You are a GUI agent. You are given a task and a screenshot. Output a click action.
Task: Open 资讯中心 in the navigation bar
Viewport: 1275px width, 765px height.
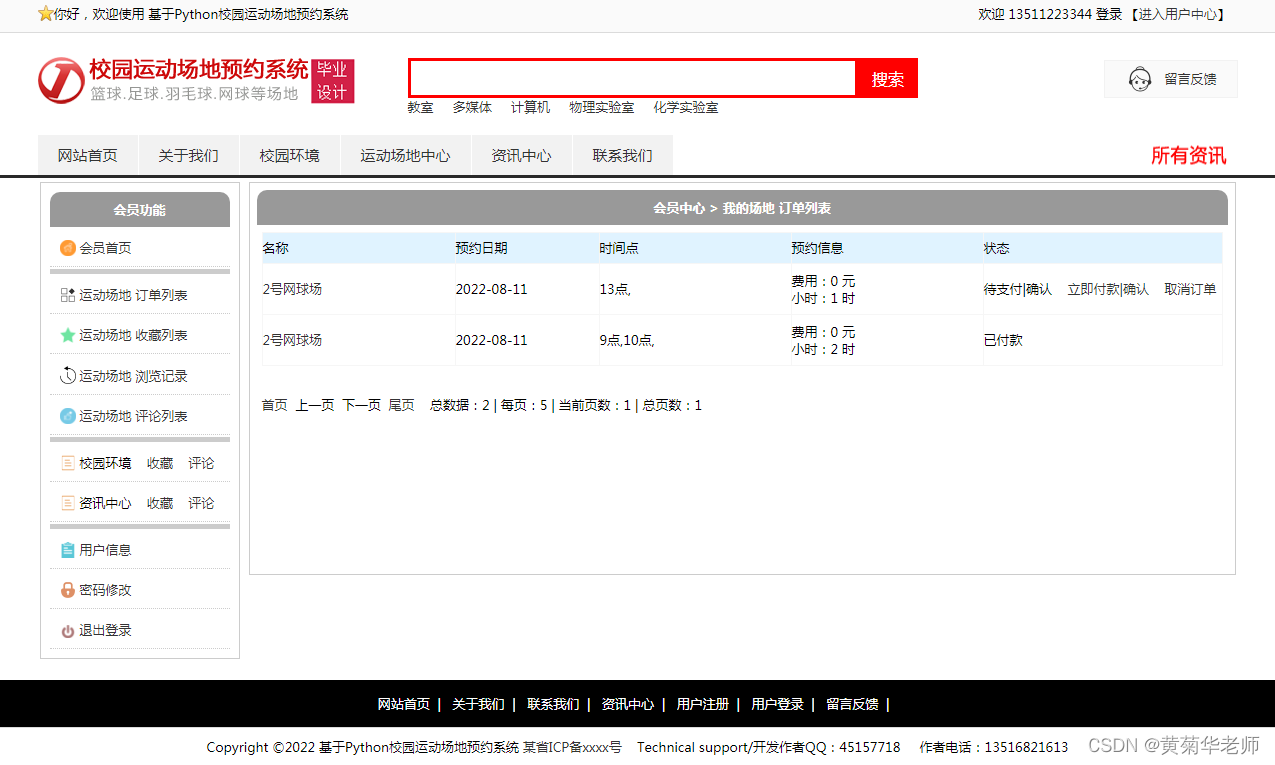(x=522, y=155)
